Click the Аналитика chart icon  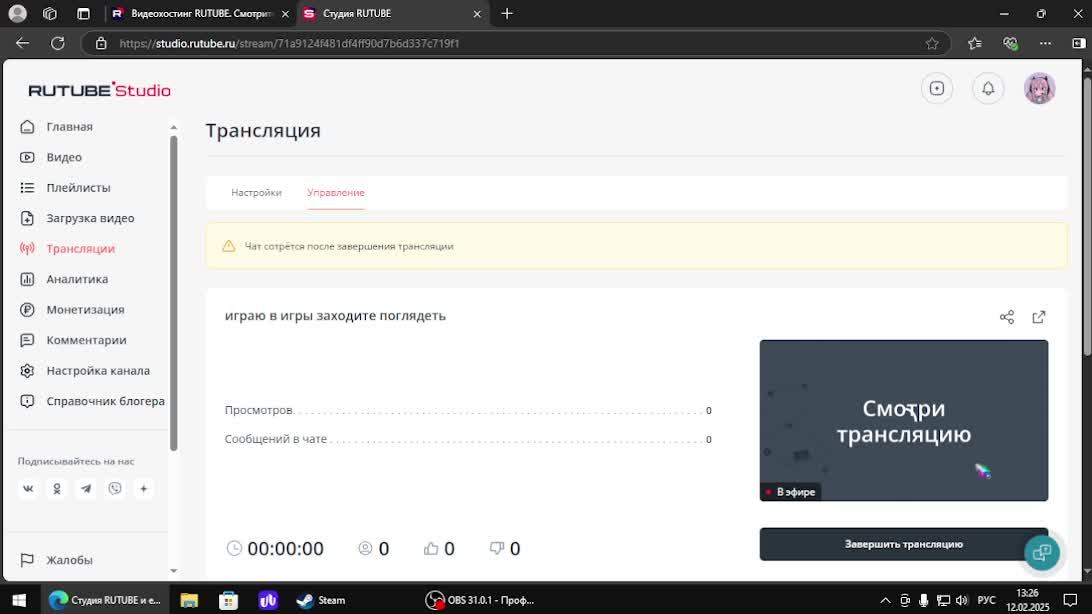coord(27,279)
